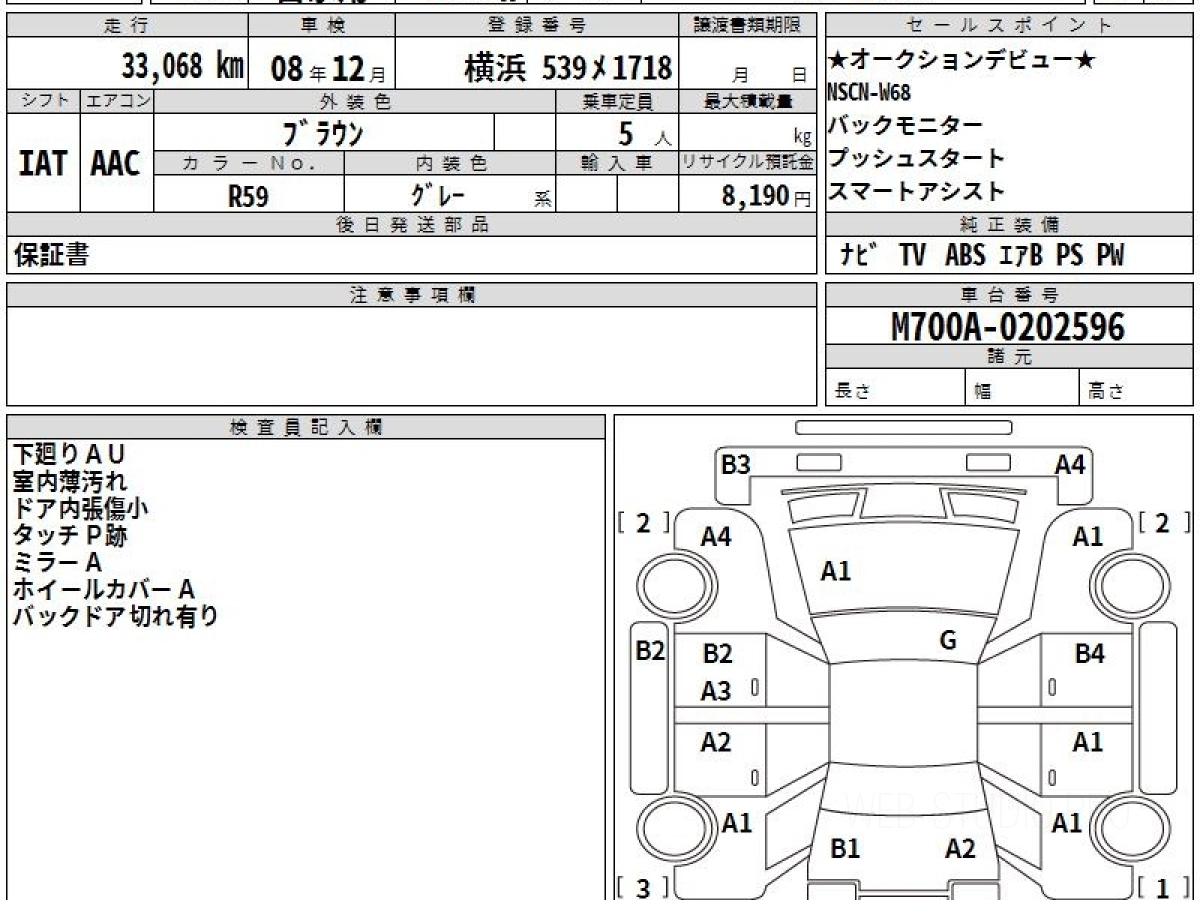Select the B1 mark on rear diagram
Image resolution: width=1200 pixels, height=900 pixels.
tap(845, 848)
